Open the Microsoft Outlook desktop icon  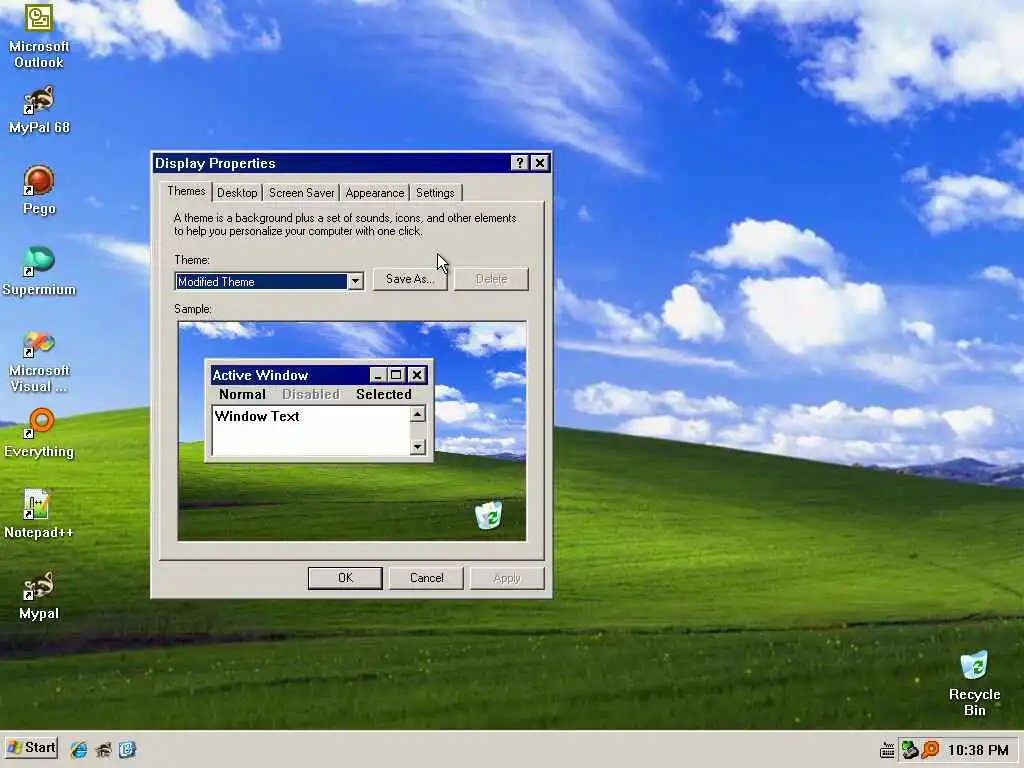(x=39, y=34)
